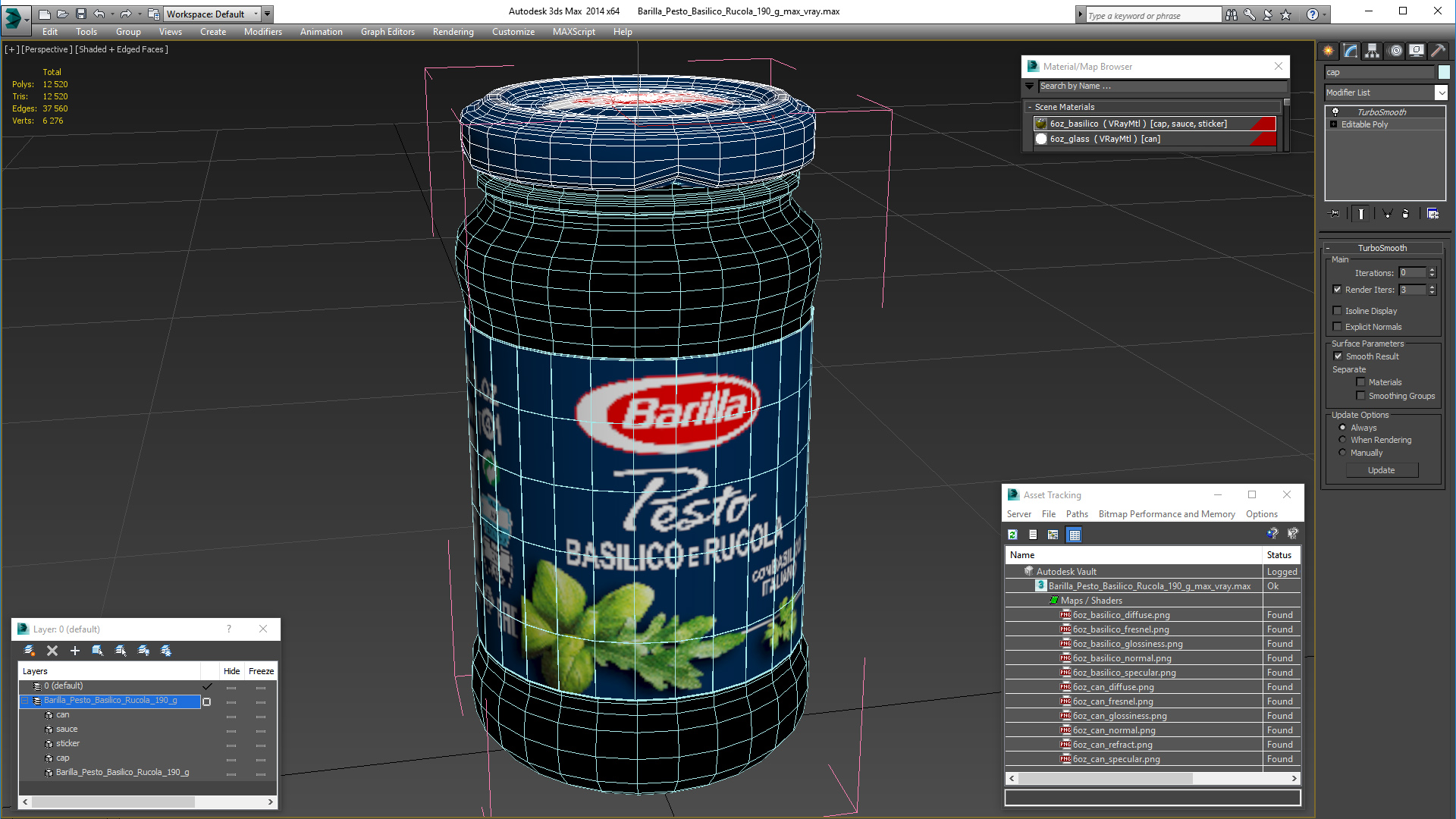Select 6oz_basilico material entry
This screenshot has height=819, width=1456.
point(1155,124)
